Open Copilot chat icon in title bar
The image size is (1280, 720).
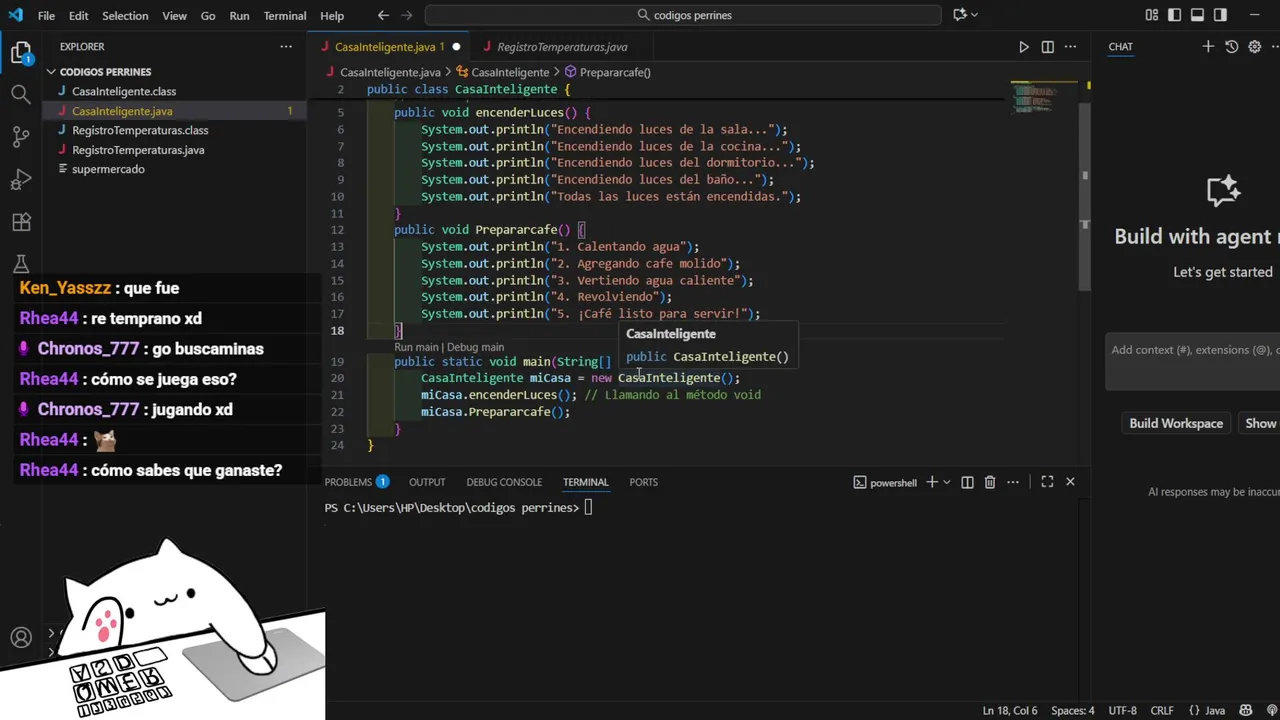pyautogui.click(x=960, y=15)
